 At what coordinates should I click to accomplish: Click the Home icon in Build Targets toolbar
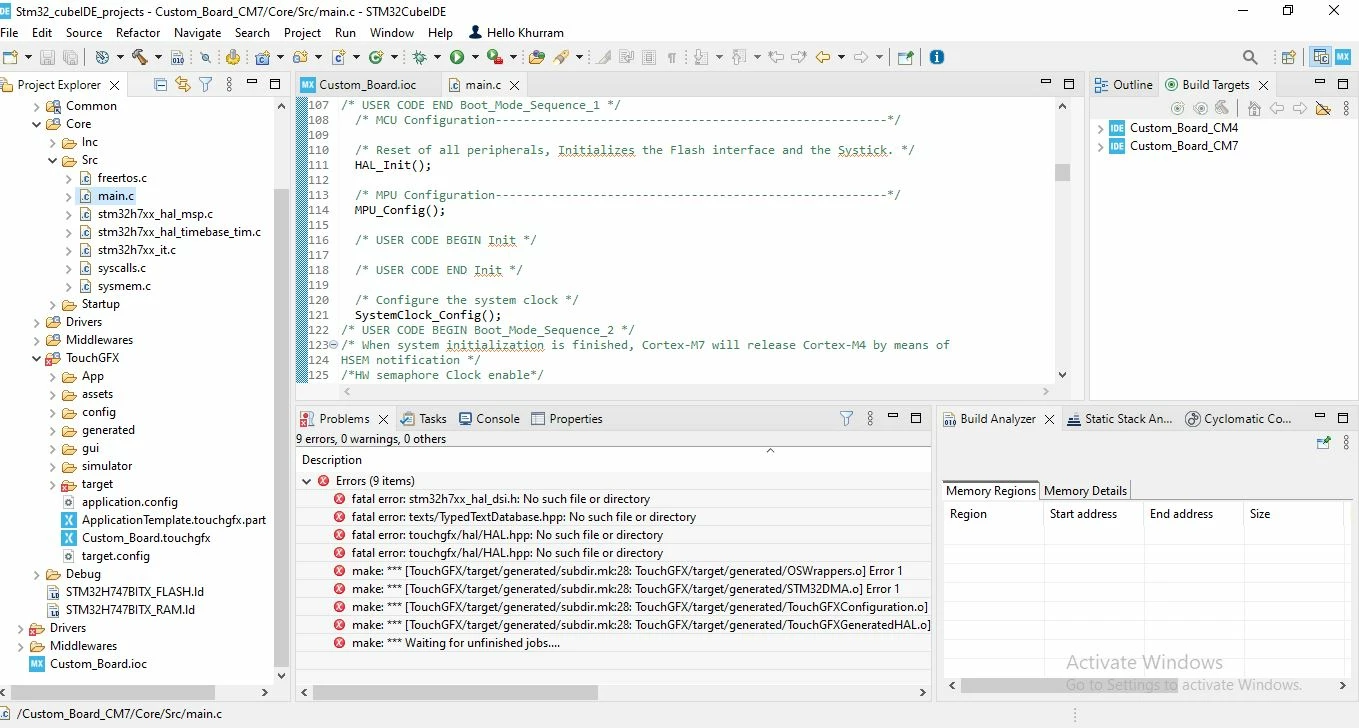[1254, 108]
